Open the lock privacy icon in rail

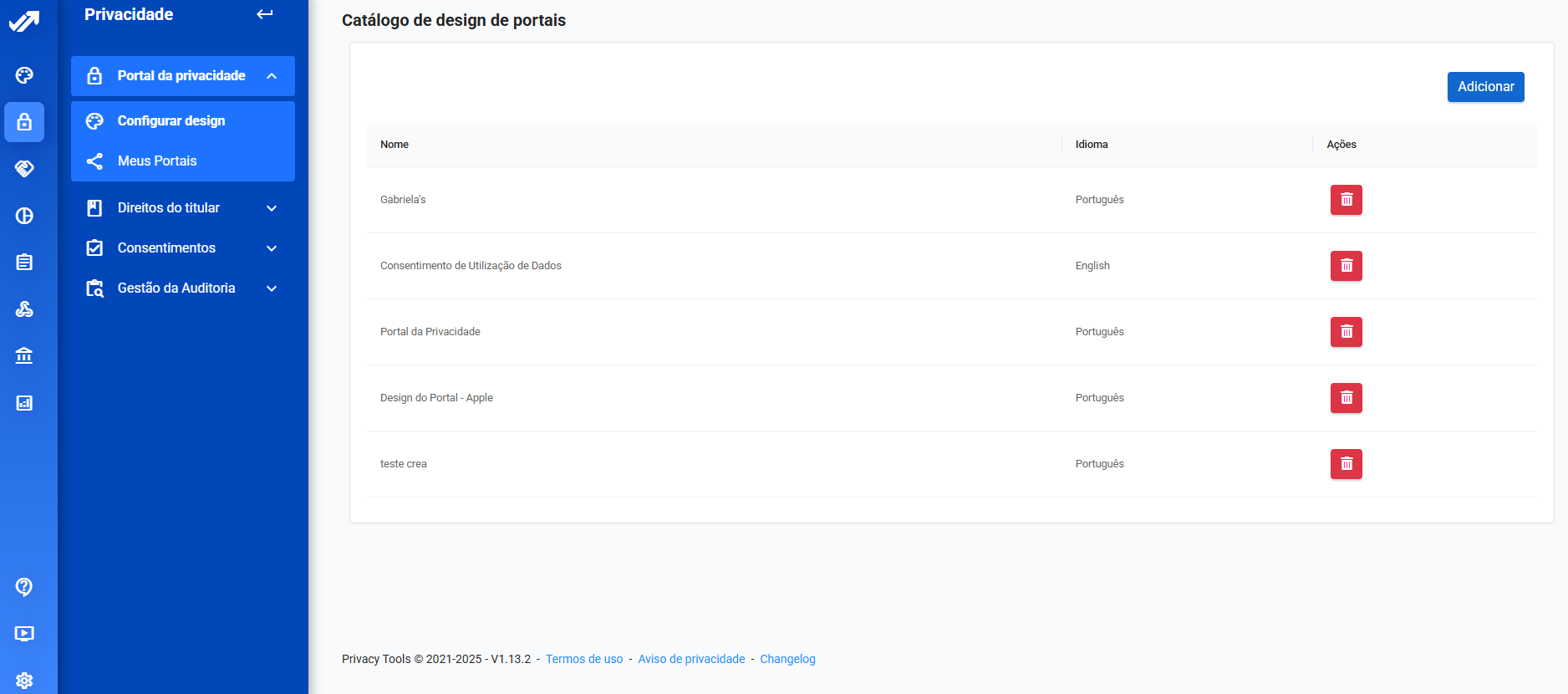24,122
